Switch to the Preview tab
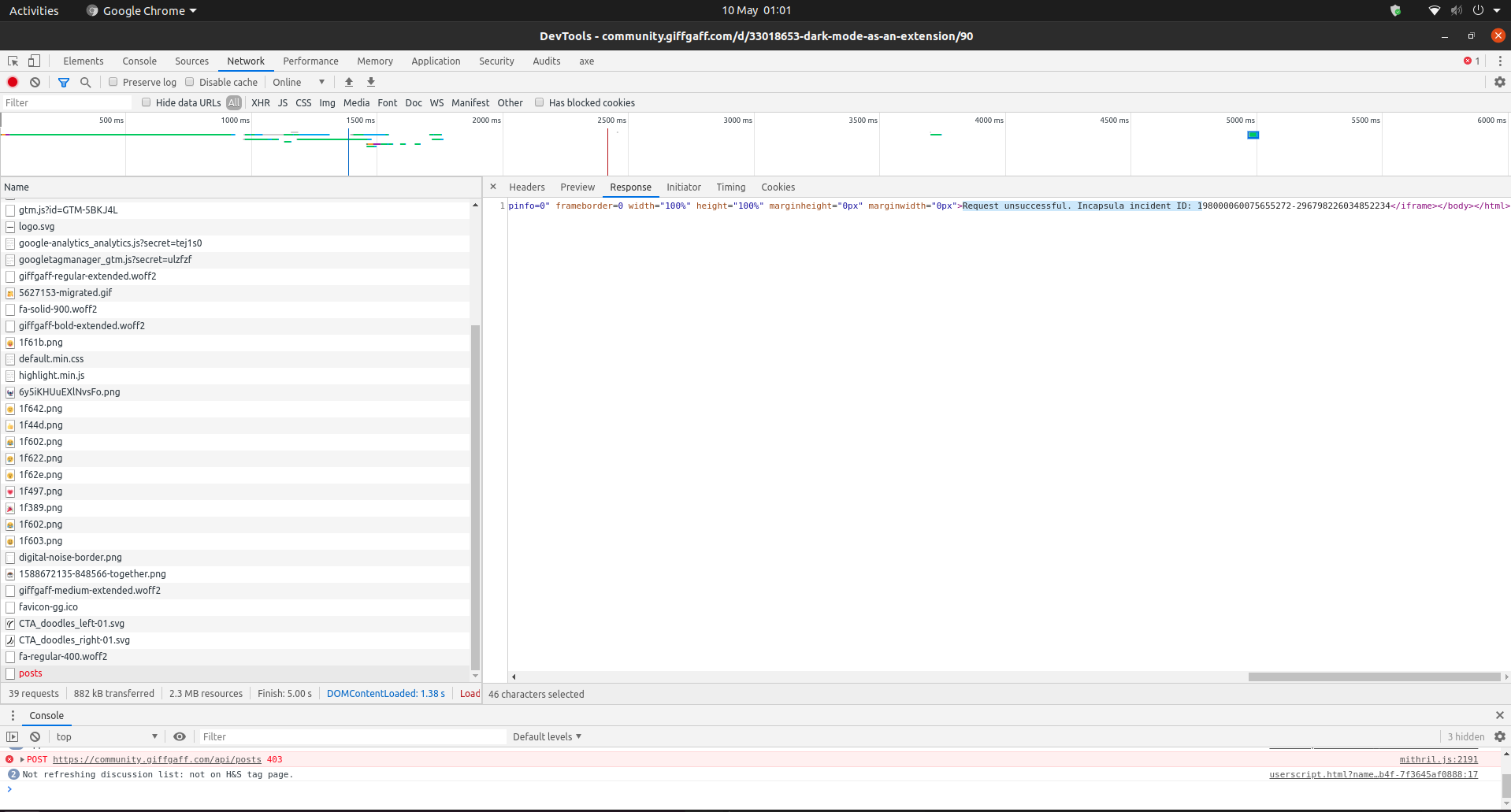This screenshot has width=1511, height=812. click(x=577, y=187)
